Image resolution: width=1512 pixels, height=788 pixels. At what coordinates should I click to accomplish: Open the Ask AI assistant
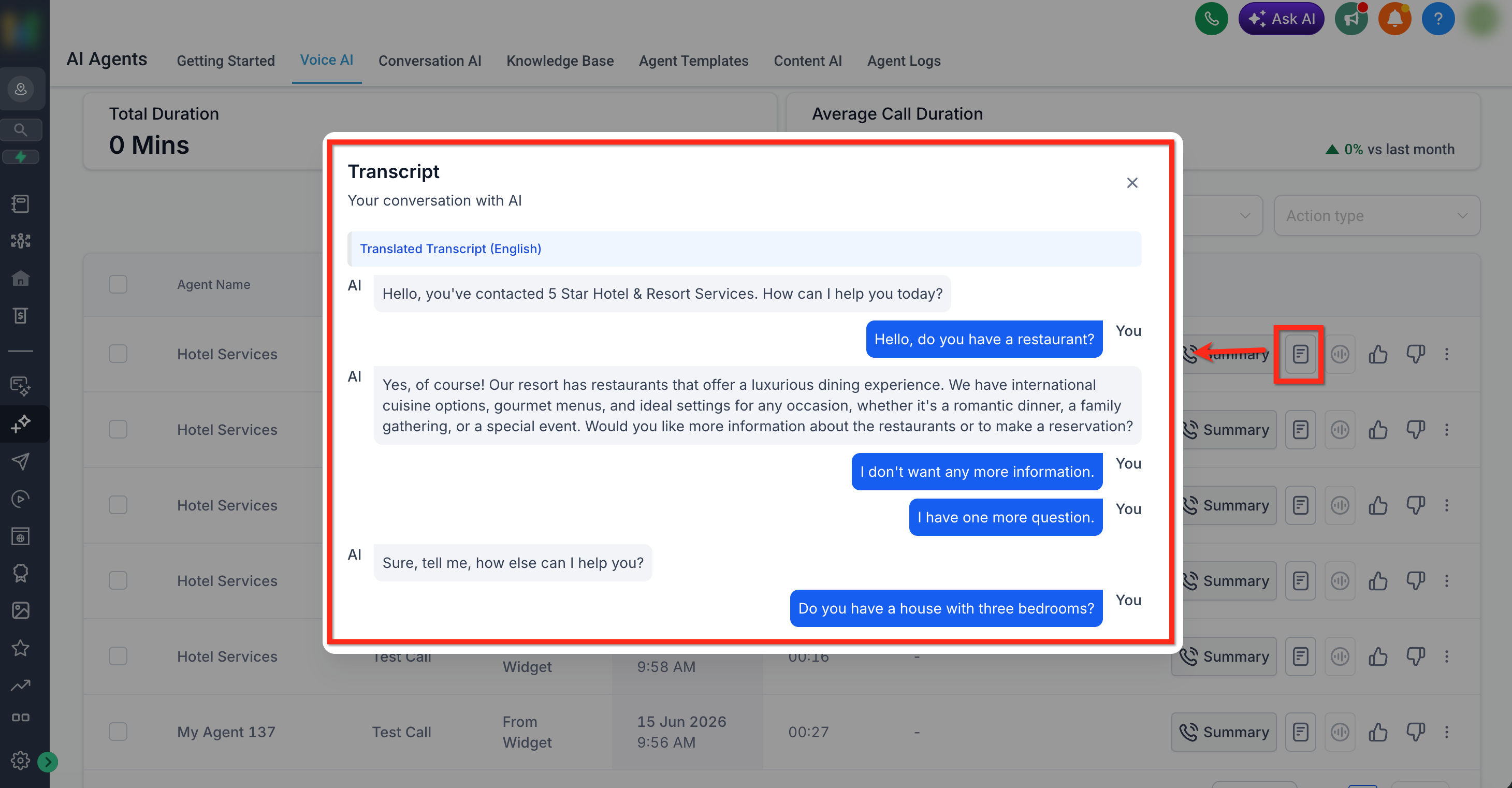(x=1281, y=19)
